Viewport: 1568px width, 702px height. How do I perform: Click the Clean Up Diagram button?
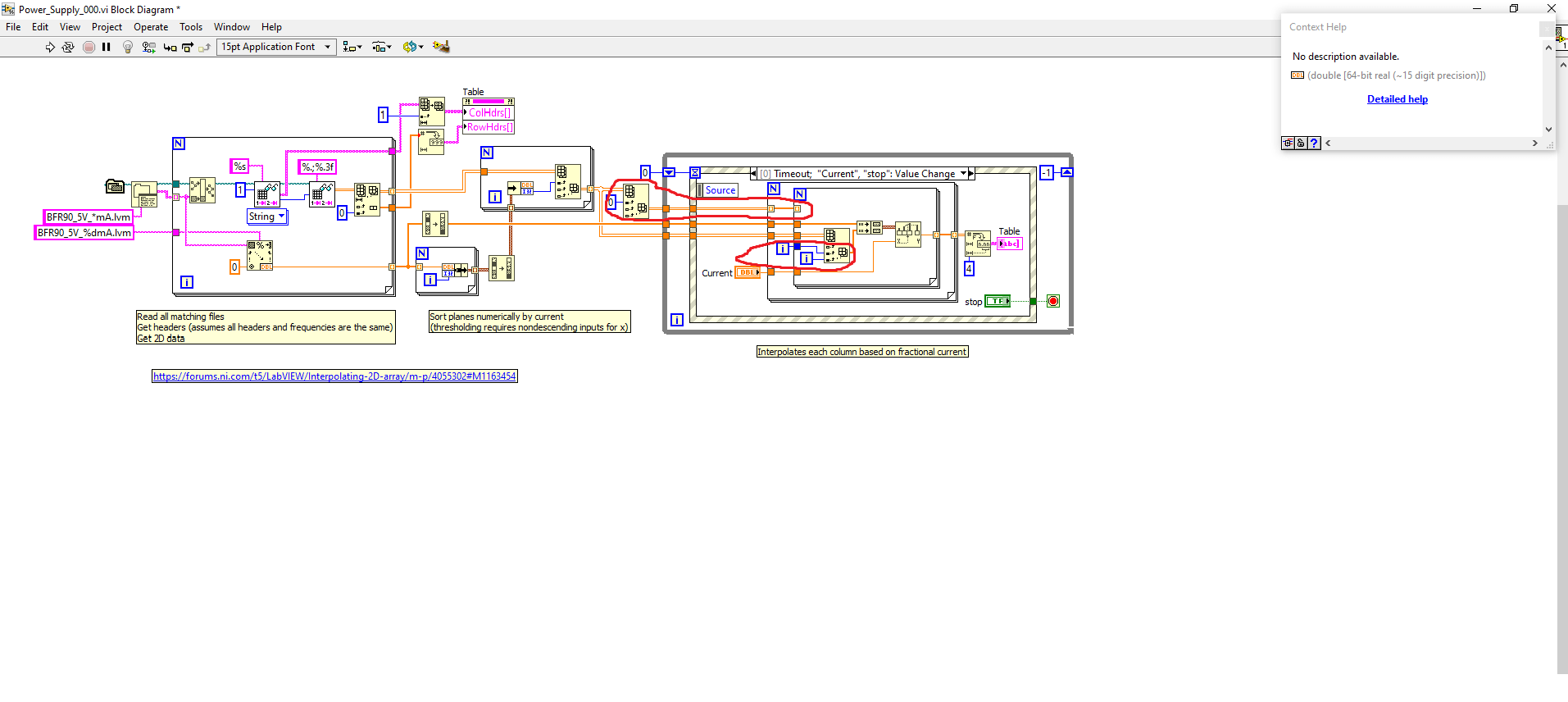441,47
